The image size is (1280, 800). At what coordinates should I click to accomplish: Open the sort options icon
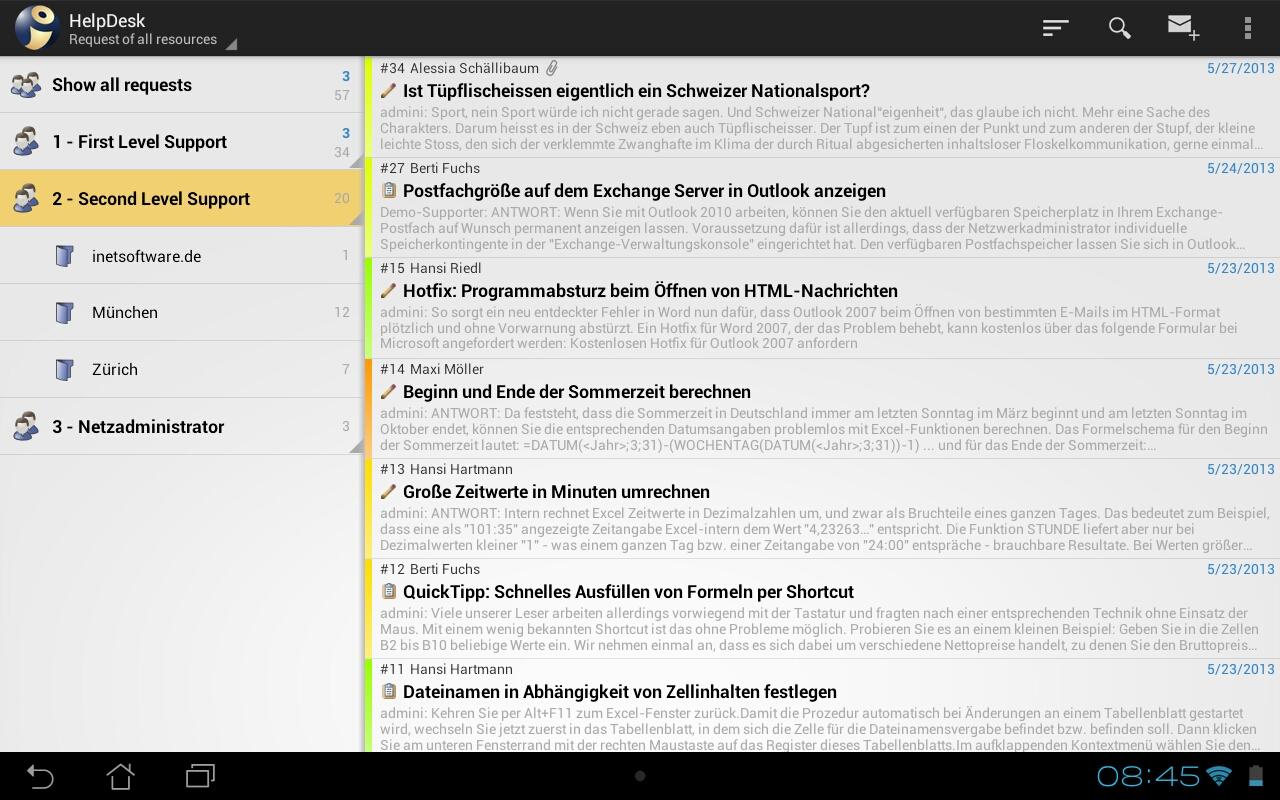1056,28
